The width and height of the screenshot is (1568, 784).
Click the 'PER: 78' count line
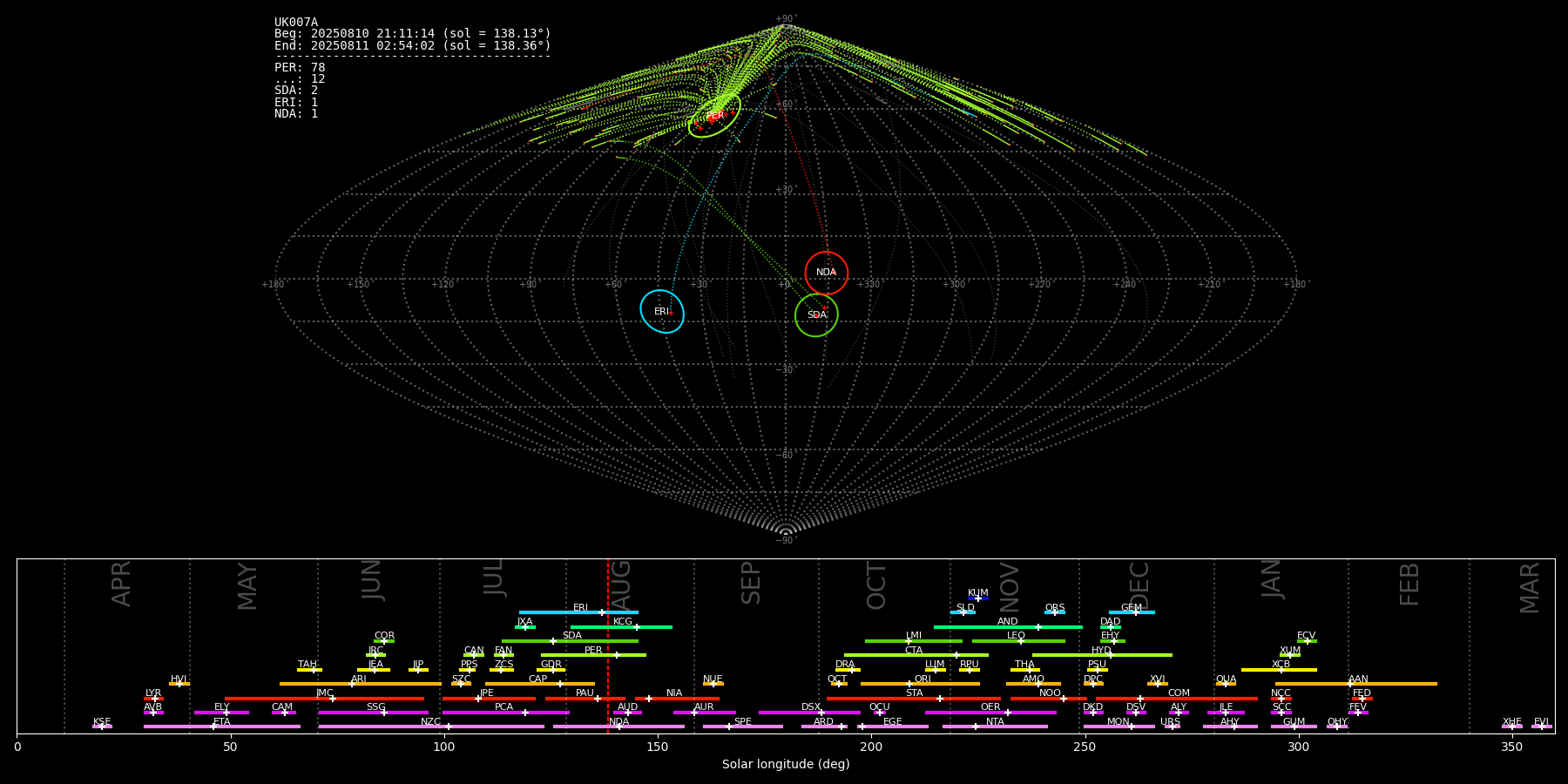pyautogui.click(x=300, y=68)
